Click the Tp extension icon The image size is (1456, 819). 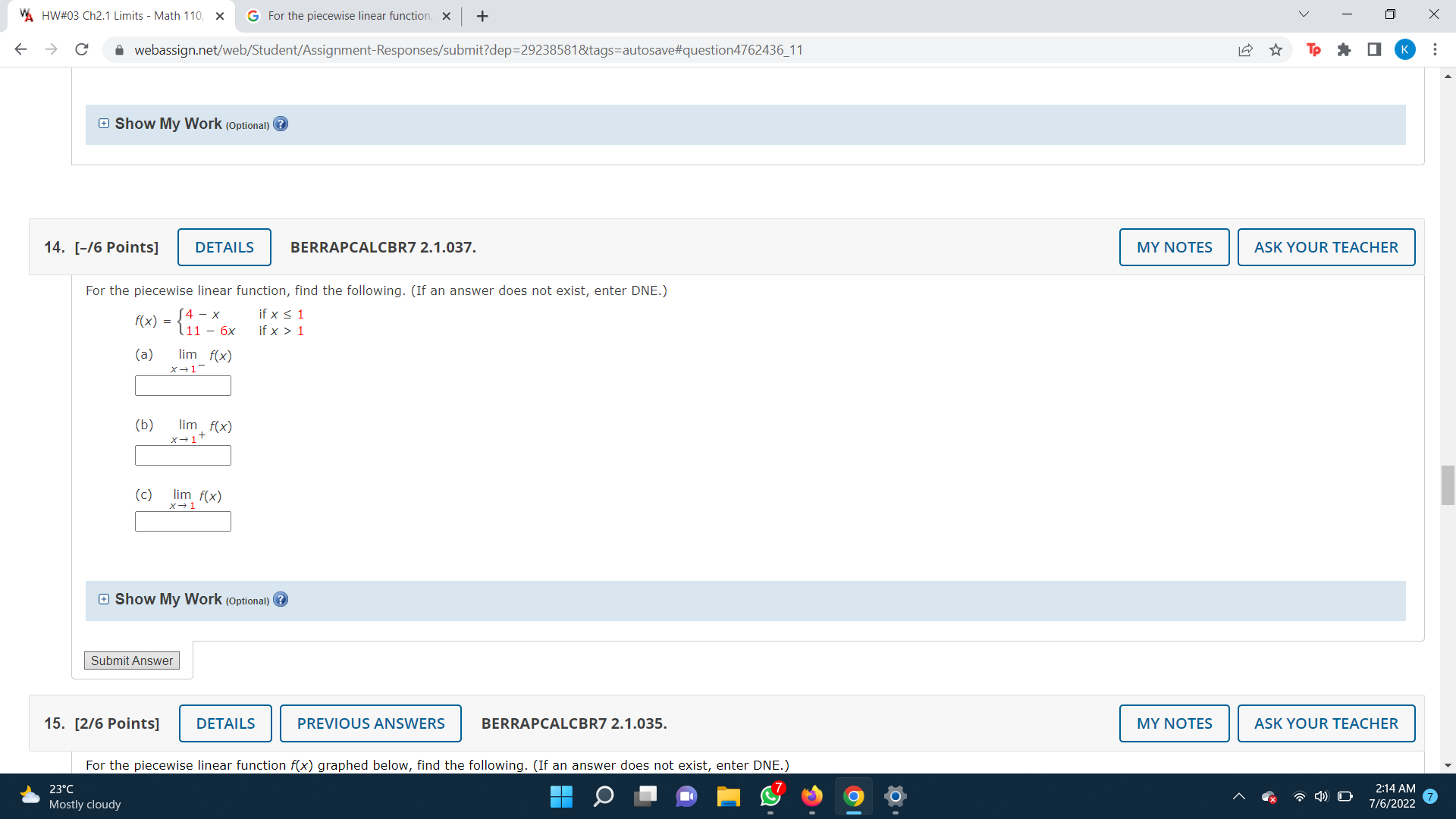pos(1314,50)
